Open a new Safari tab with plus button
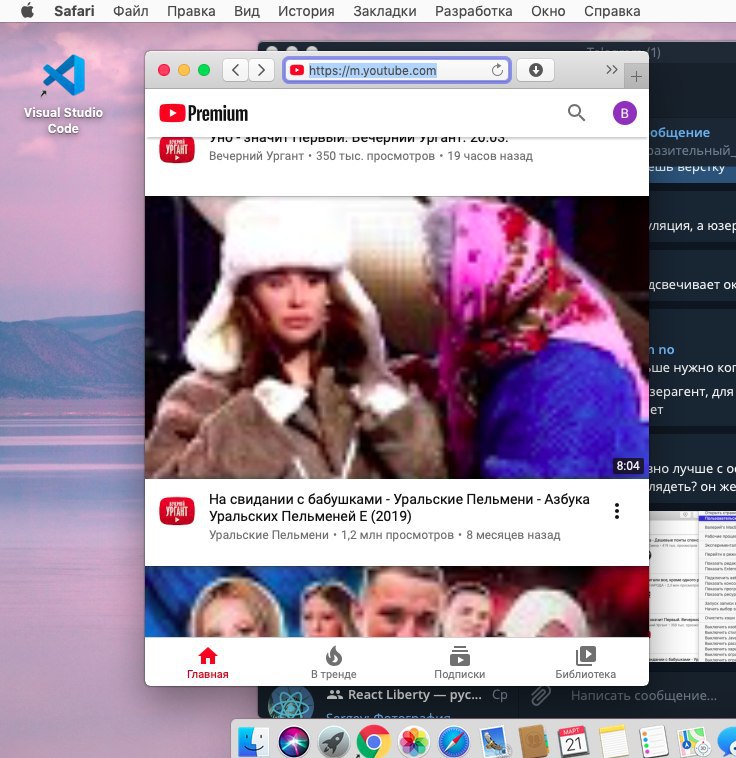The height and width of the screenshot is (758, 736). [636, 76]
